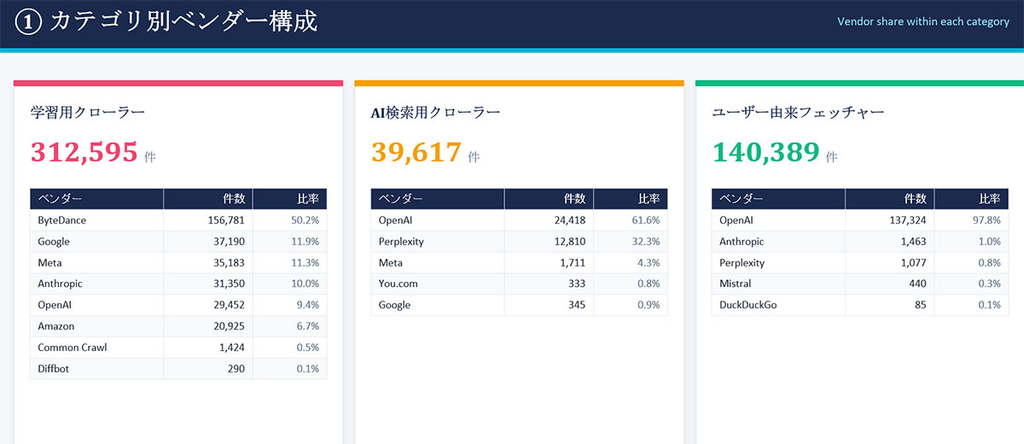Click the 0.9% ratio cell

(631, 305)
